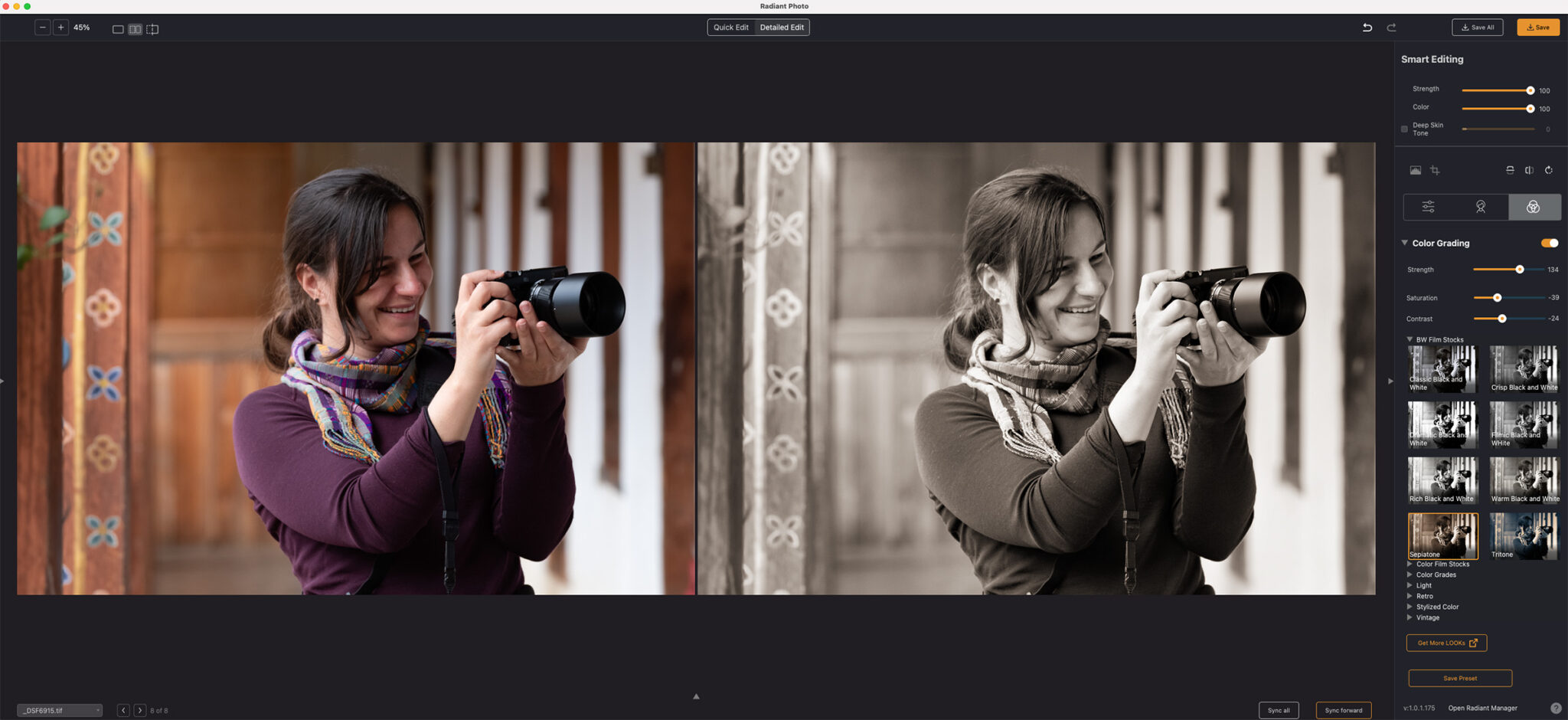Switch to Quick Edit mode
This screenshot has width=1568, height=720.
(730, 28)
